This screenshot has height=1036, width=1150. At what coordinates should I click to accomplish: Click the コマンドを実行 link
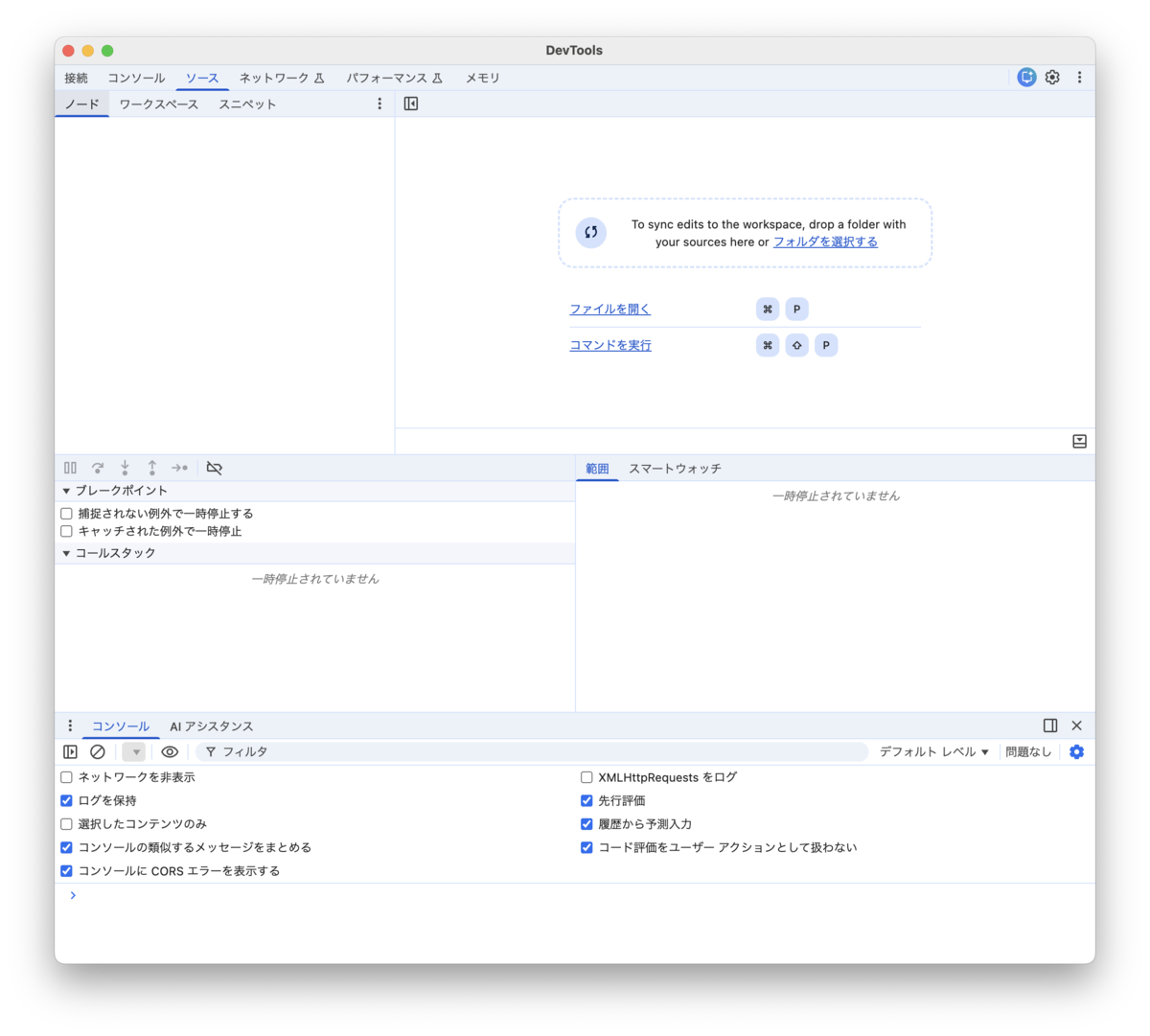[x=610, y=345]
